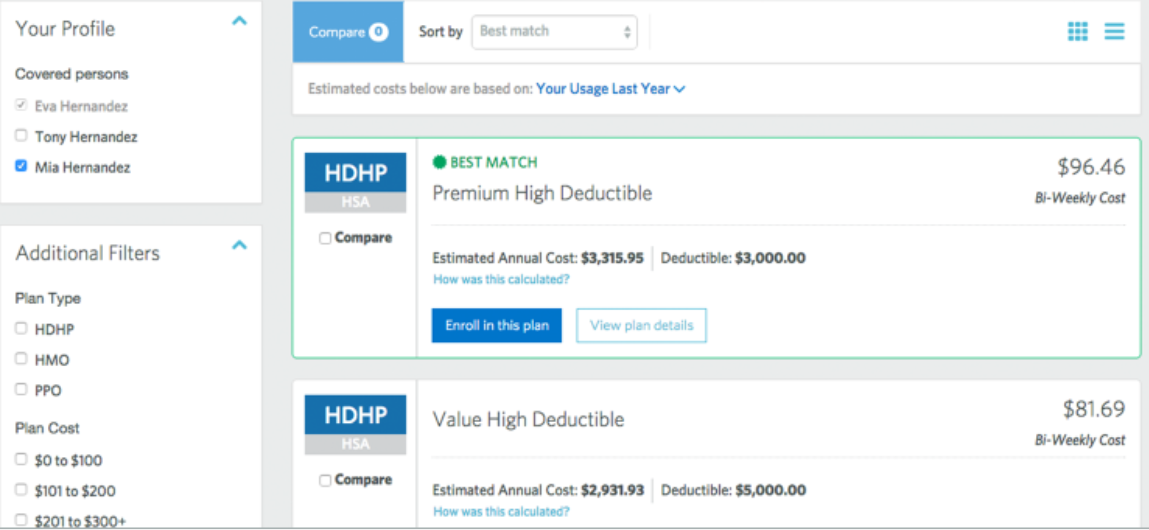The height and width of the screenshot is (530, 1149).
Task: Collapse the Your Profile panel
Action: (239, 21)
